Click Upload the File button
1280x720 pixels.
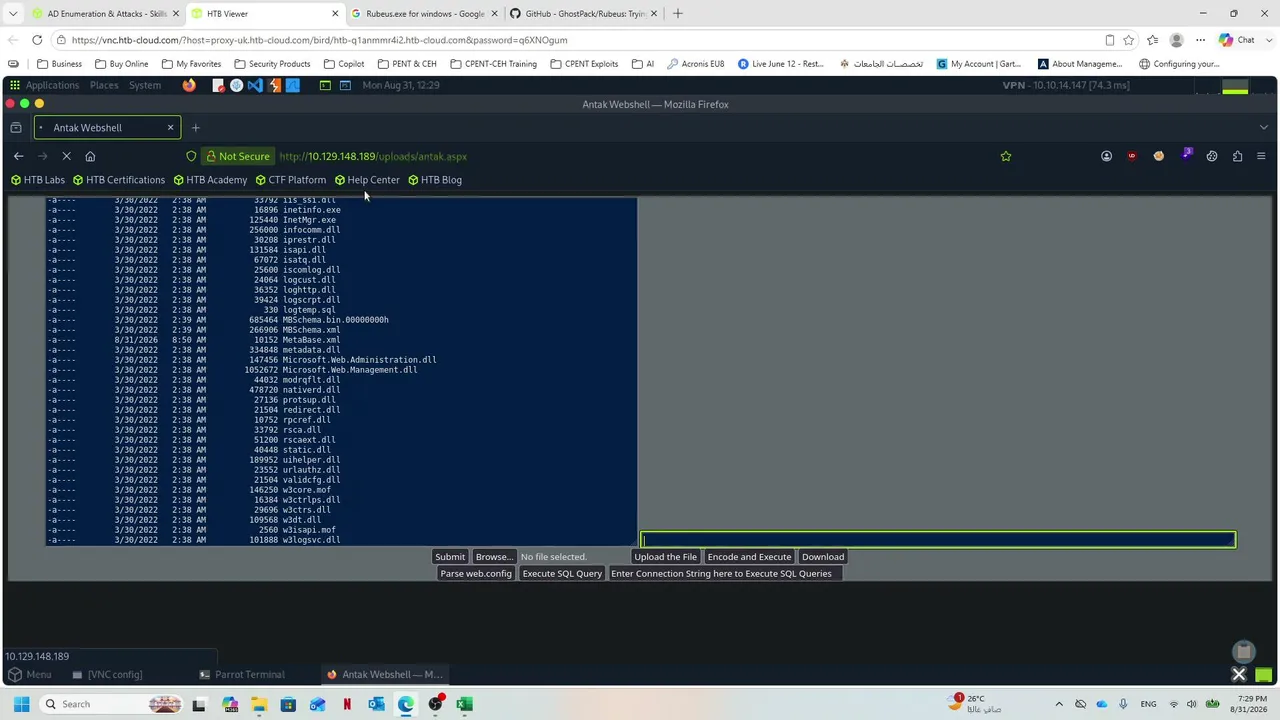[665, 557]
